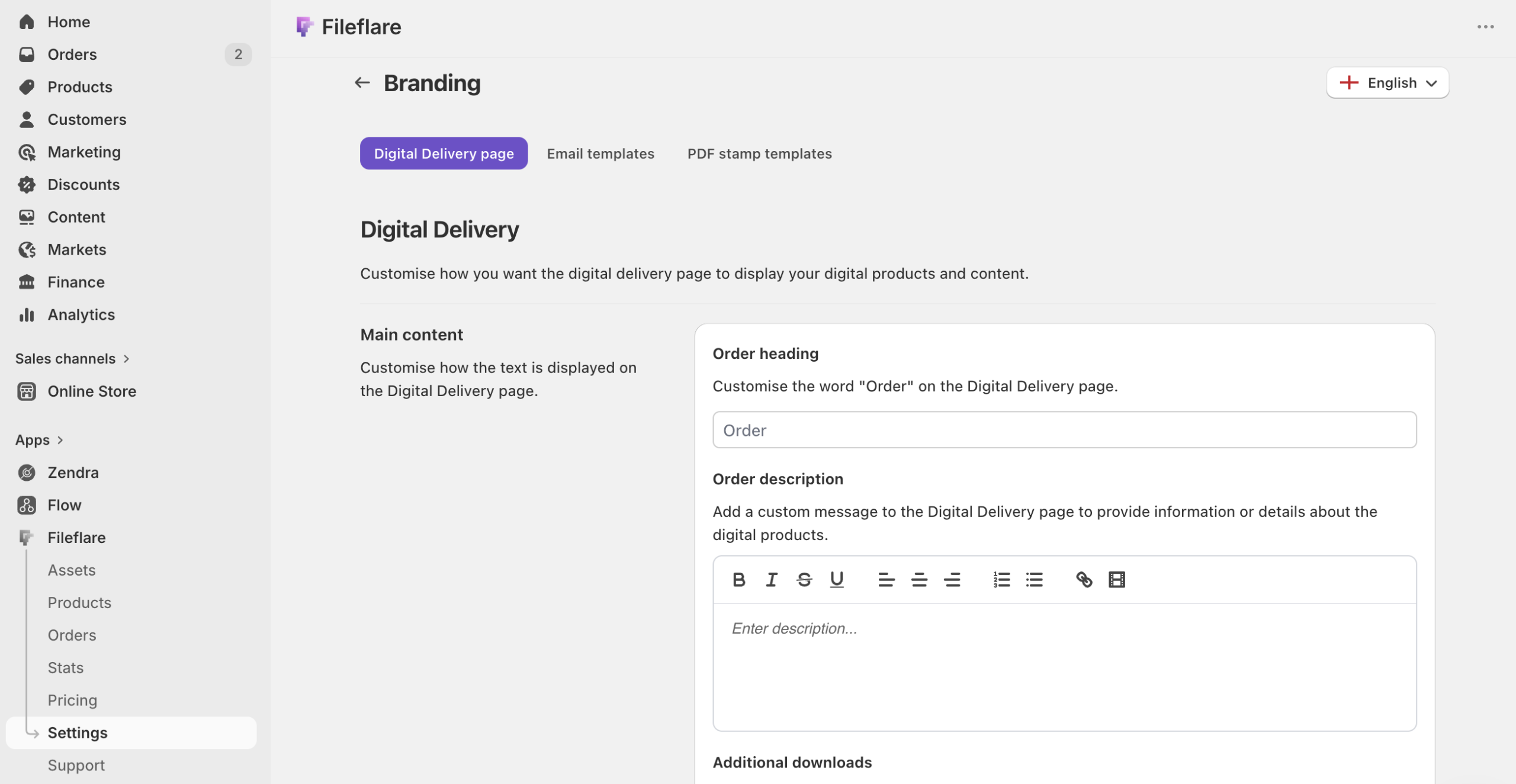This screenshot has height=784, width=1516.
Task: Toggle bold formatting in description editor
Action: (738, 580)
